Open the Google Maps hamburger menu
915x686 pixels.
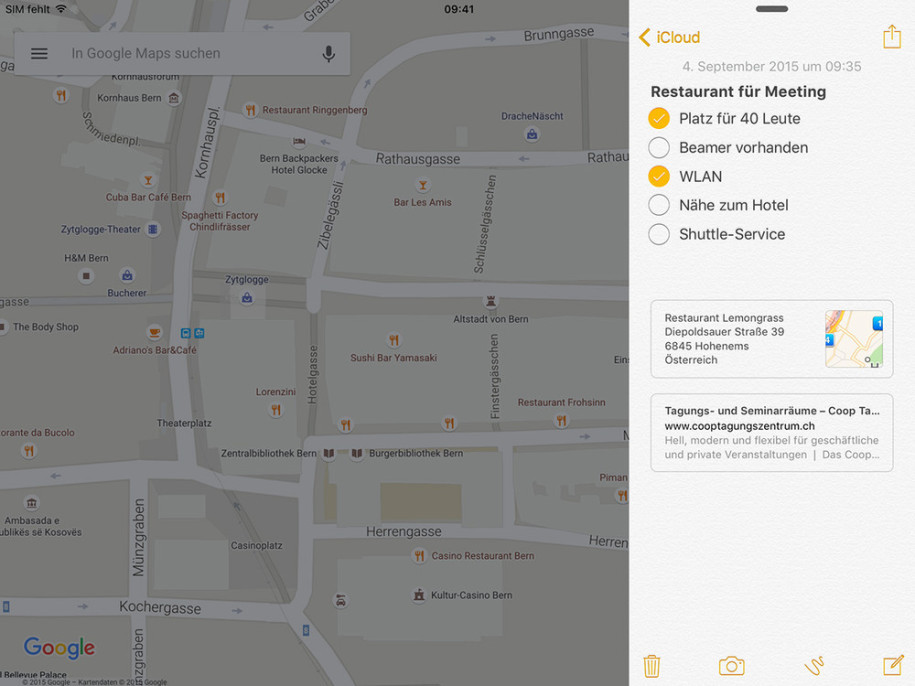(39, 54)
